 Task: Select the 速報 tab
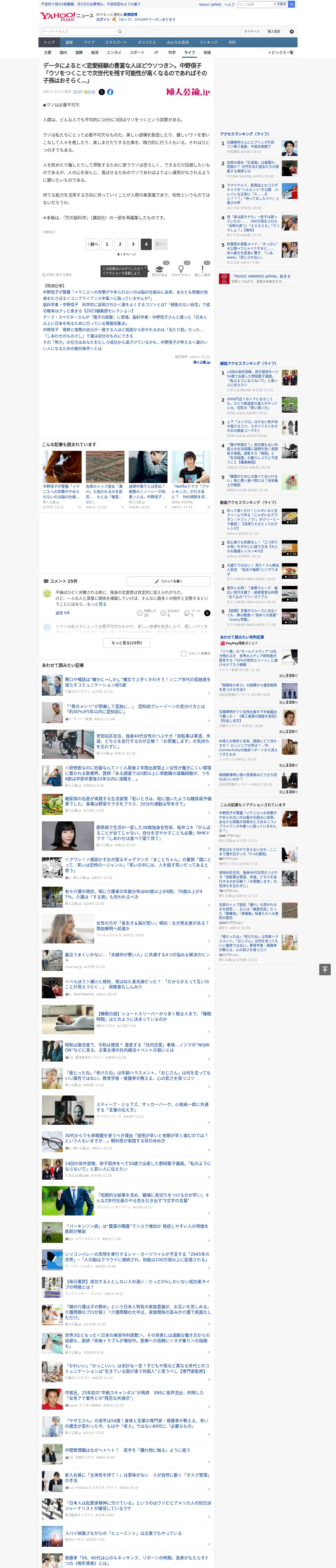click(69, 43)
